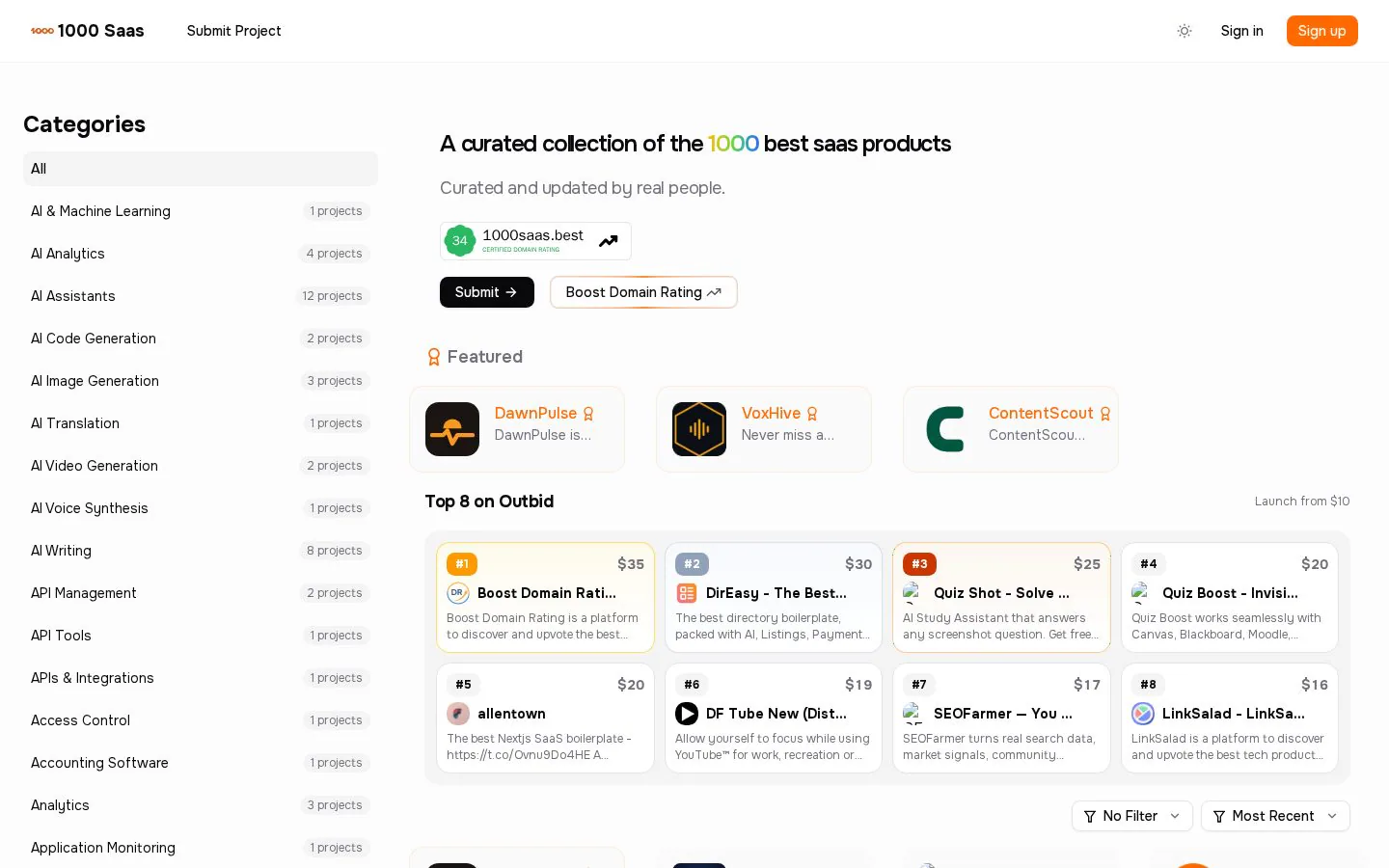The width and height of the screenshot is (1389, 868).
Task: Click the Quiz Shot icon
Action: click(914, 593)
